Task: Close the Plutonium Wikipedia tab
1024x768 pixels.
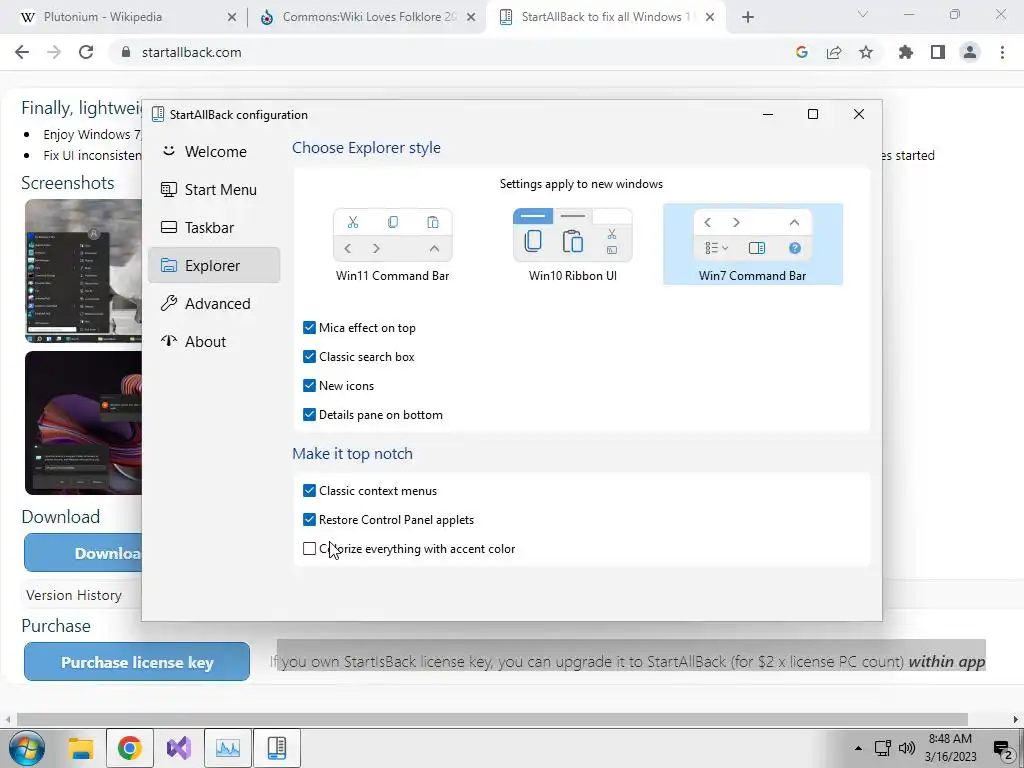Action: point(232,18)
